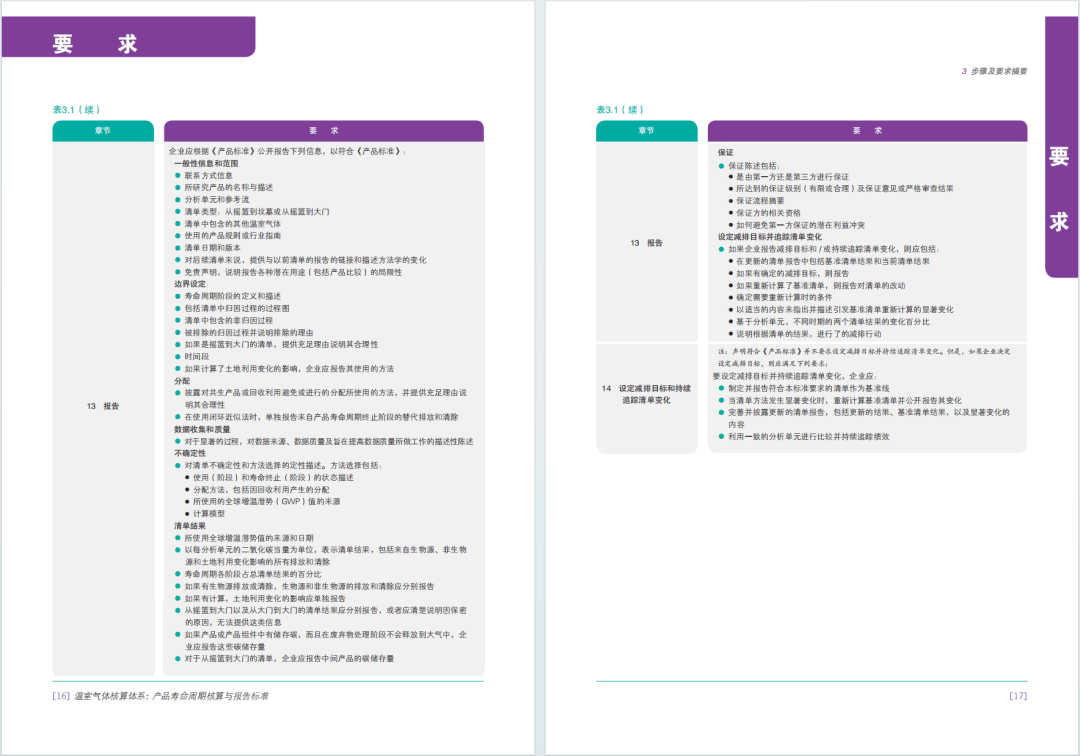Click the 清单结果 section heading
This screenshot has height=756, width=1080.
(190, 525)
